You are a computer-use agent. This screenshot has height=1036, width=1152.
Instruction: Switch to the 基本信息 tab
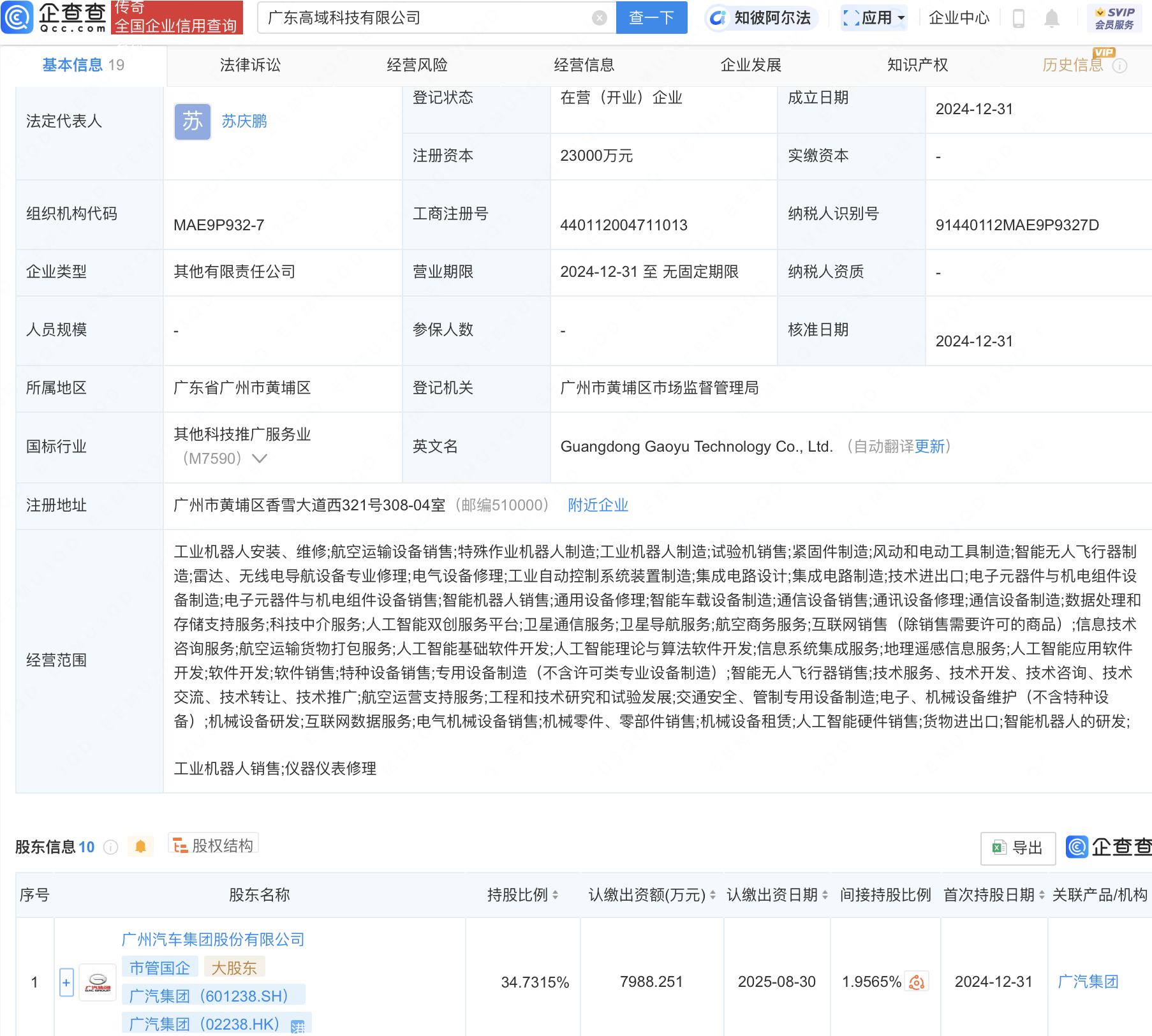(x=84, y=65)
